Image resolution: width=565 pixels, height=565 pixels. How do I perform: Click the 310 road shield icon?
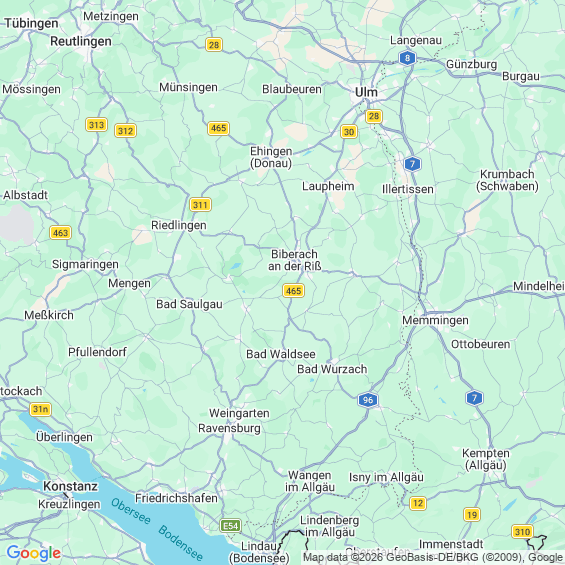click(522, 531)
